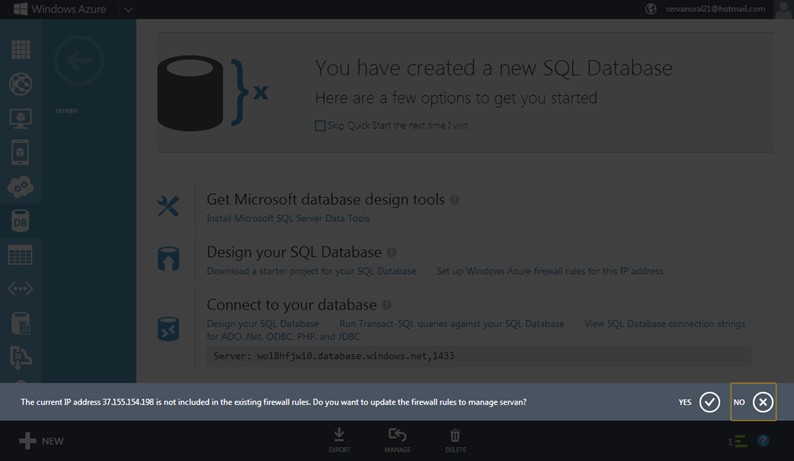Viewport: 794px width, 461px height.
Task: Open Storage table icon in sidebar
Action: click(x=20, y=255)
